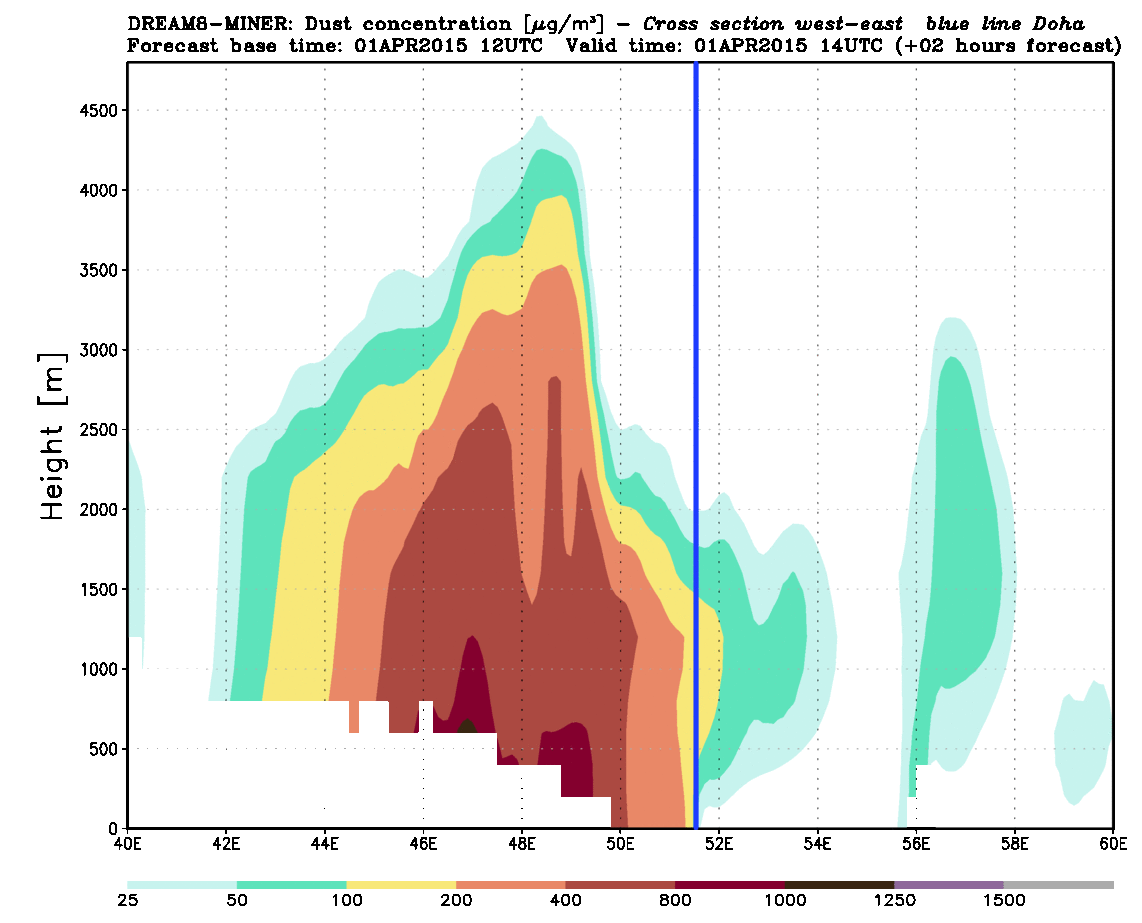Click the '56E' longitude label

[916, 844]
